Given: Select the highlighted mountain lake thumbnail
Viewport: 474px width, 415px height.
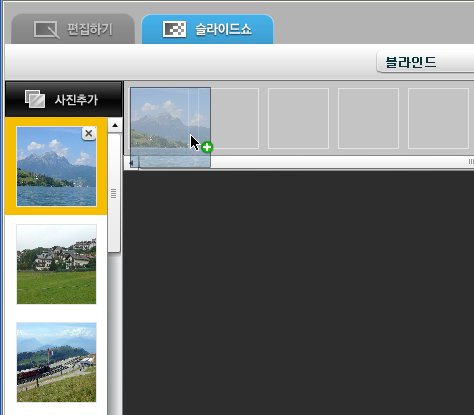Looking at the screenshot, I should tap(56, 166).
